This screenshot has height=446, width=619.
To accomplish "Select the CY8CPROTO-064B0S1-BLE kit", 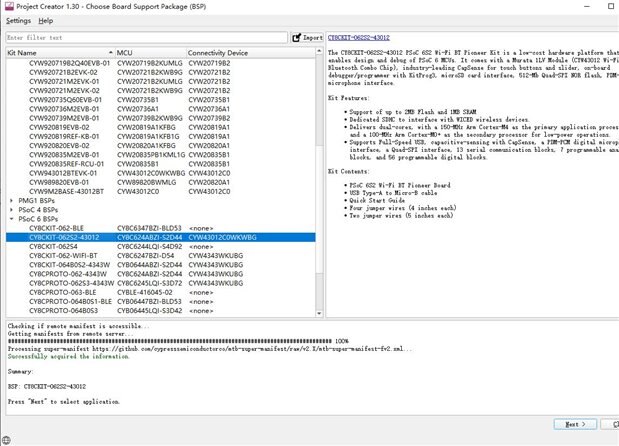I will pyautogui.click(x=70, y=302).
